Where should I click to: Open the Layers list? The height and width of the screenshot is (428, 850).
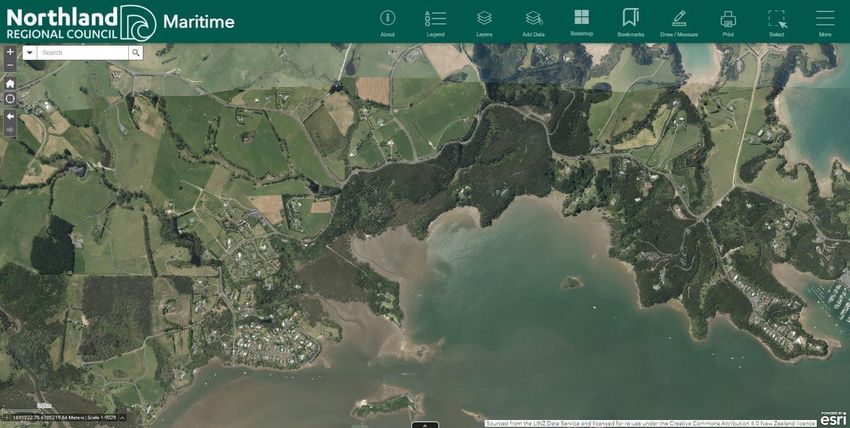pyautogui.click(x=484, y=22)
